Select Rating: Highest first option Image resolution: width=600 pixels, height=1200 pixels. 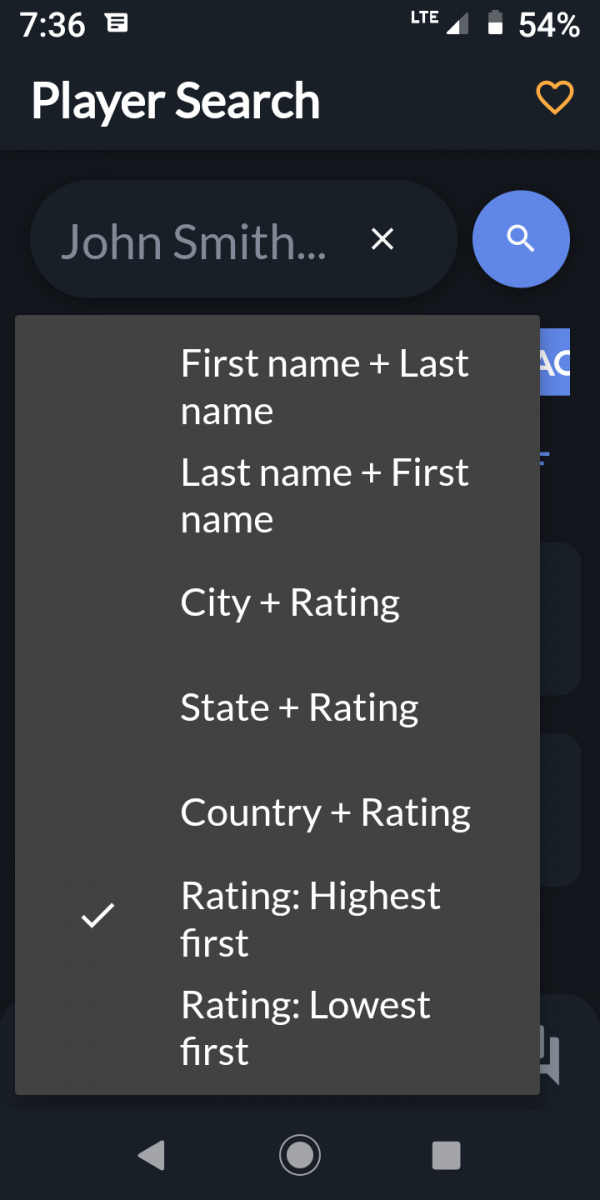[278, 919]
